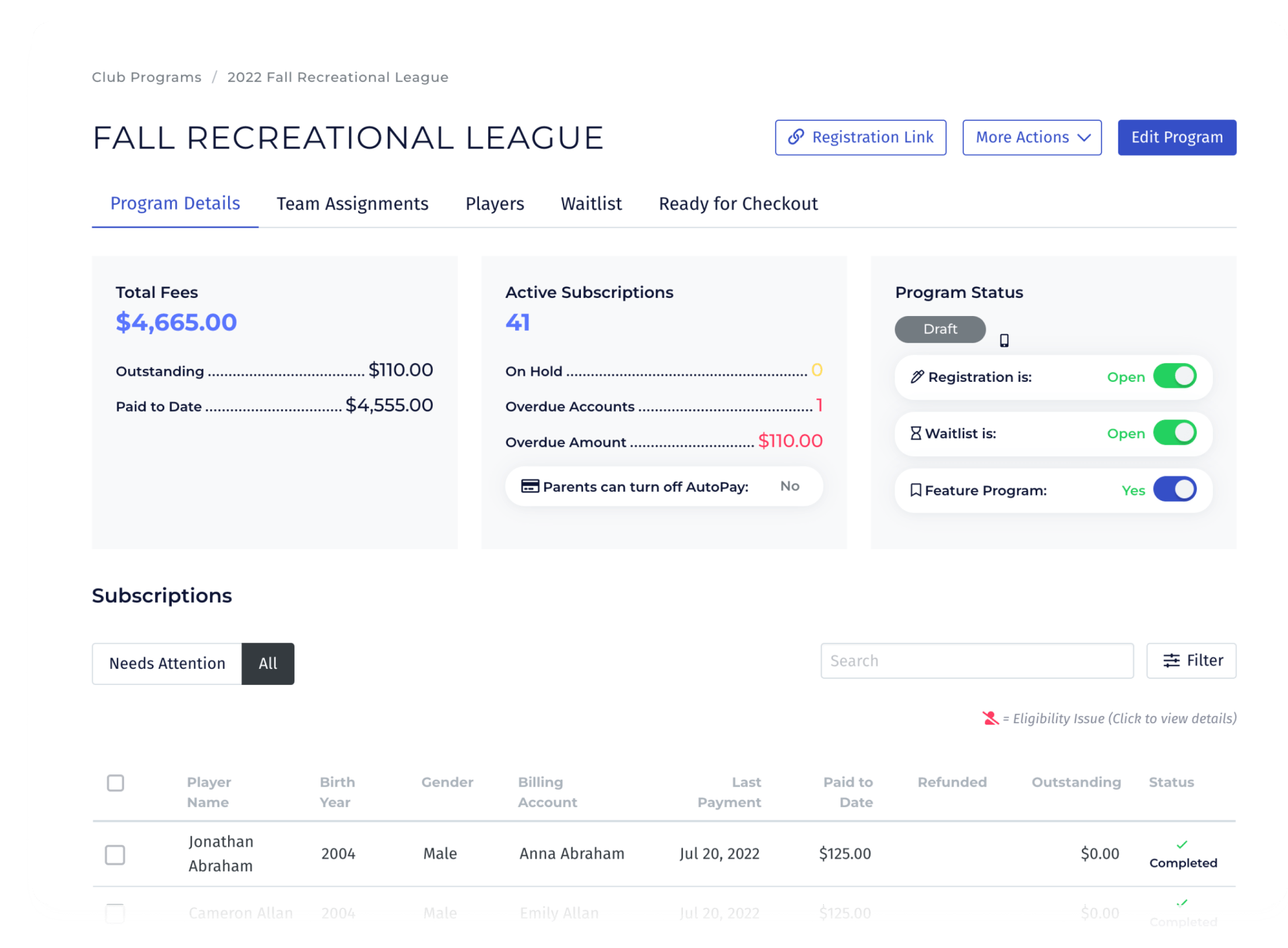Click the Gender column header

pyautogui.click(x=447, y=782)
